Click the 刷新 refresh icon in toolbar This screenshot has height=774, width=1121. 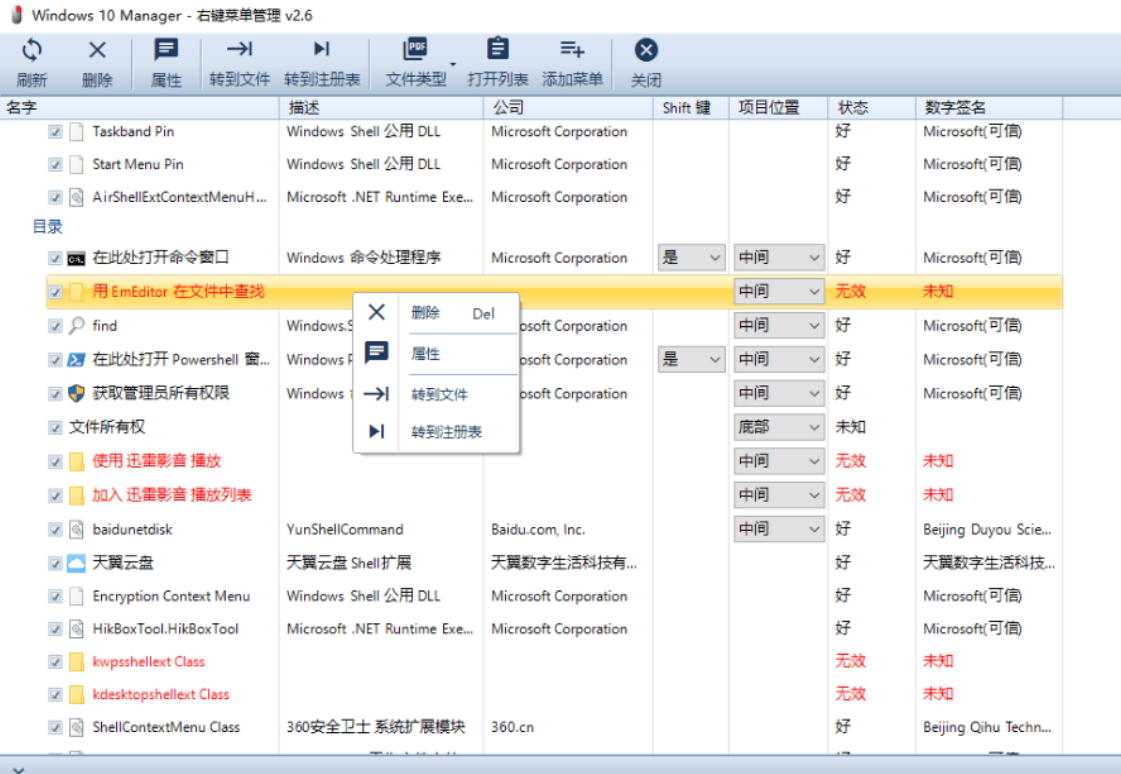point(32,51)
